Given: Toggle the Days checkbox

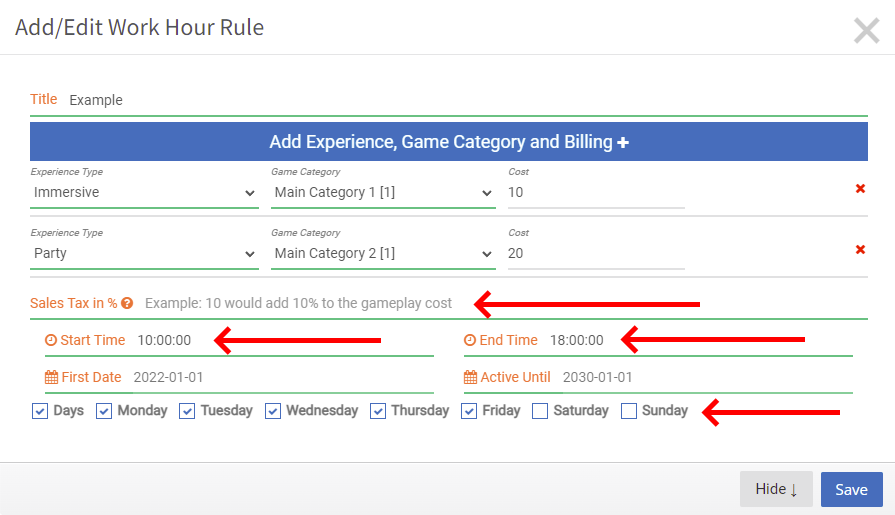Looking at the screenshot, I should [x=40, y=411].
